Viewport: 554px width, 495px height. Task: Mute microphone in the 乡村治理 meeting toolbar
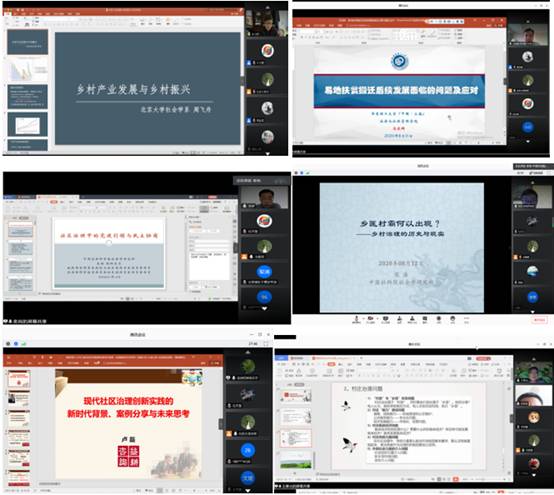(356, 319)
